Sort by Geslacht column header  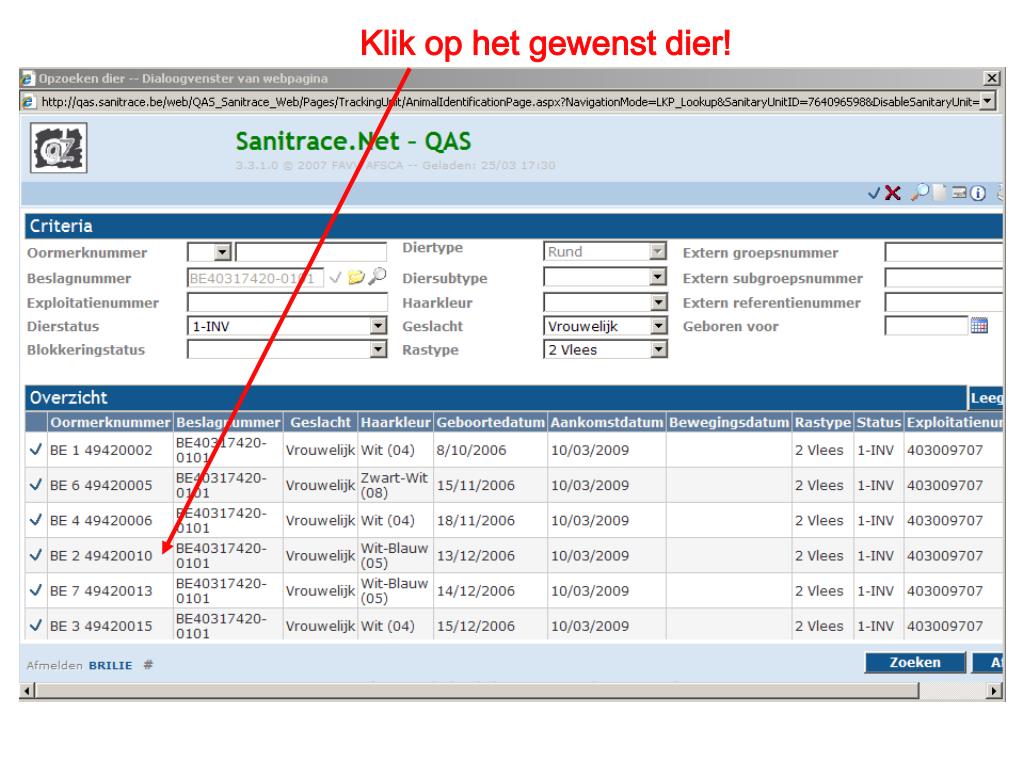(321, 422)
